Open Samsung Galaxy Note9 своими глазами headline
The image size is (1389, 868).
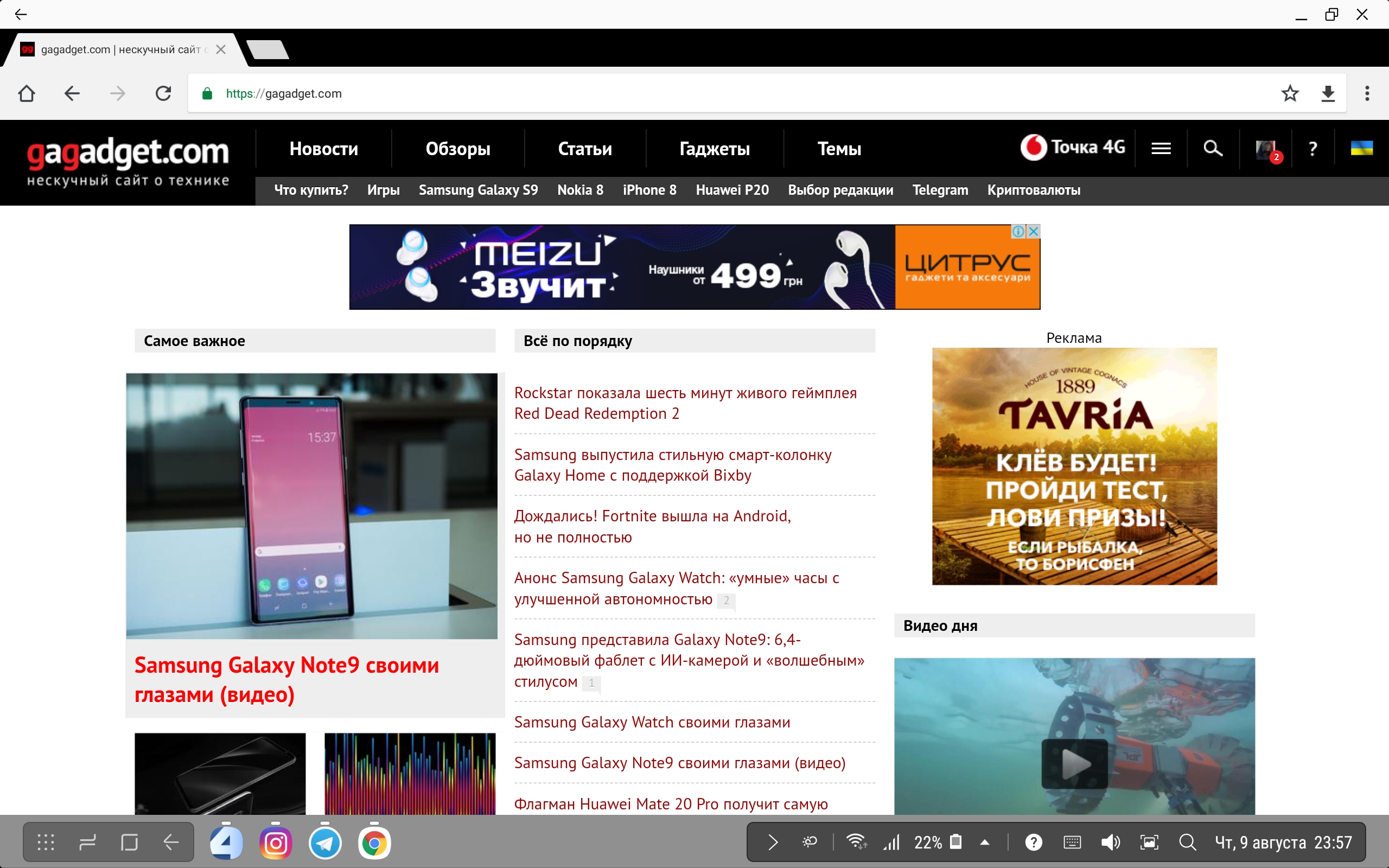[x=286, y=680]
